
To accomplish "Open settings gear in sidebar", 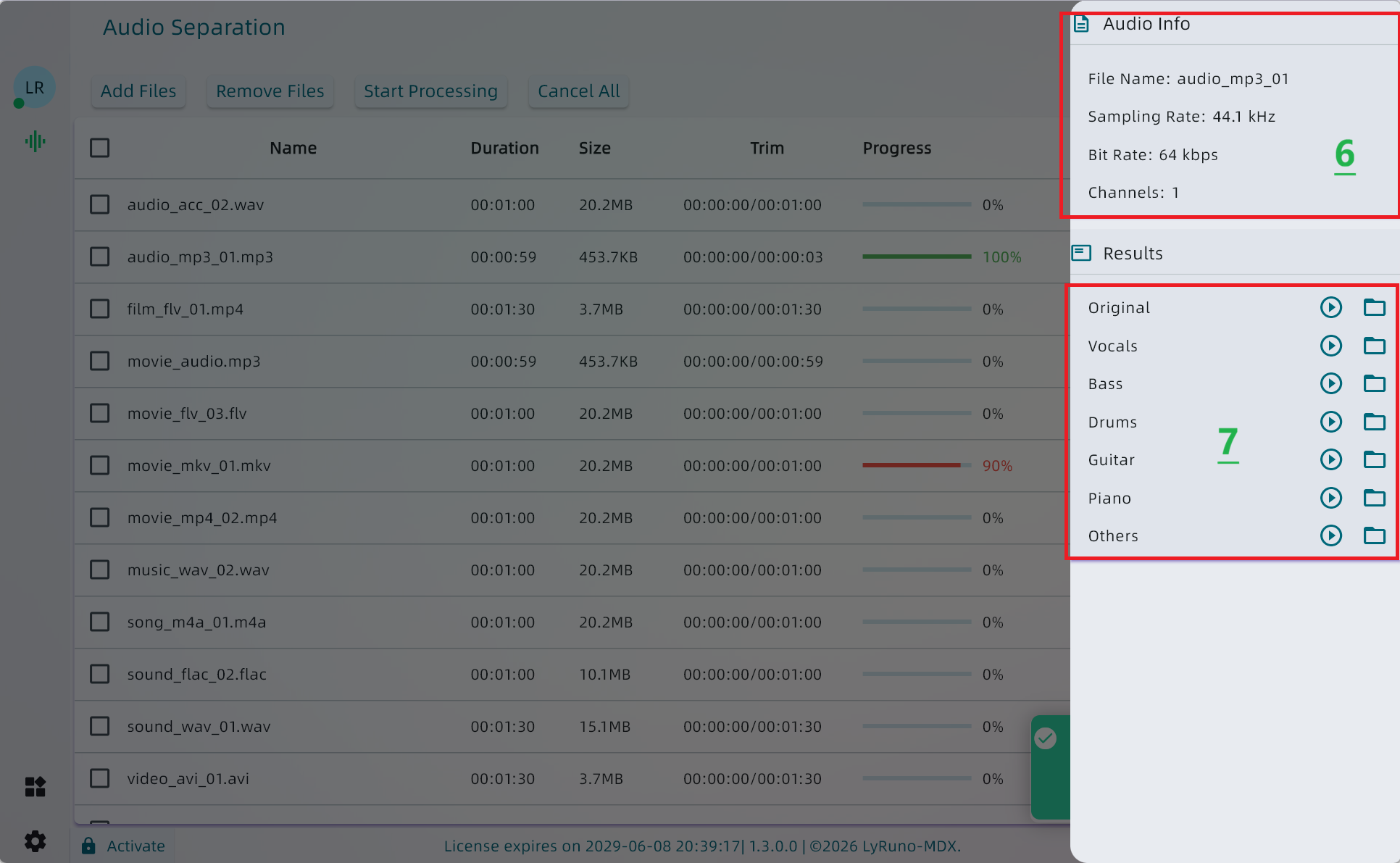I will 35,841.
